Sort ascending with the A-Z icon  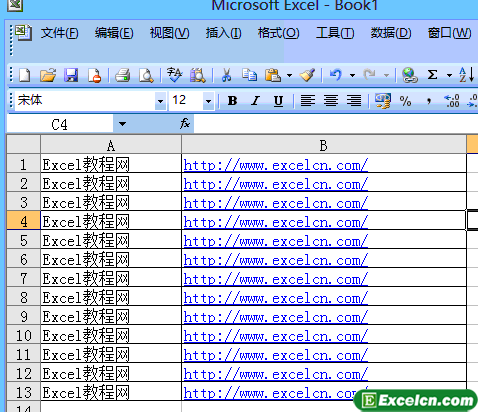466,75
